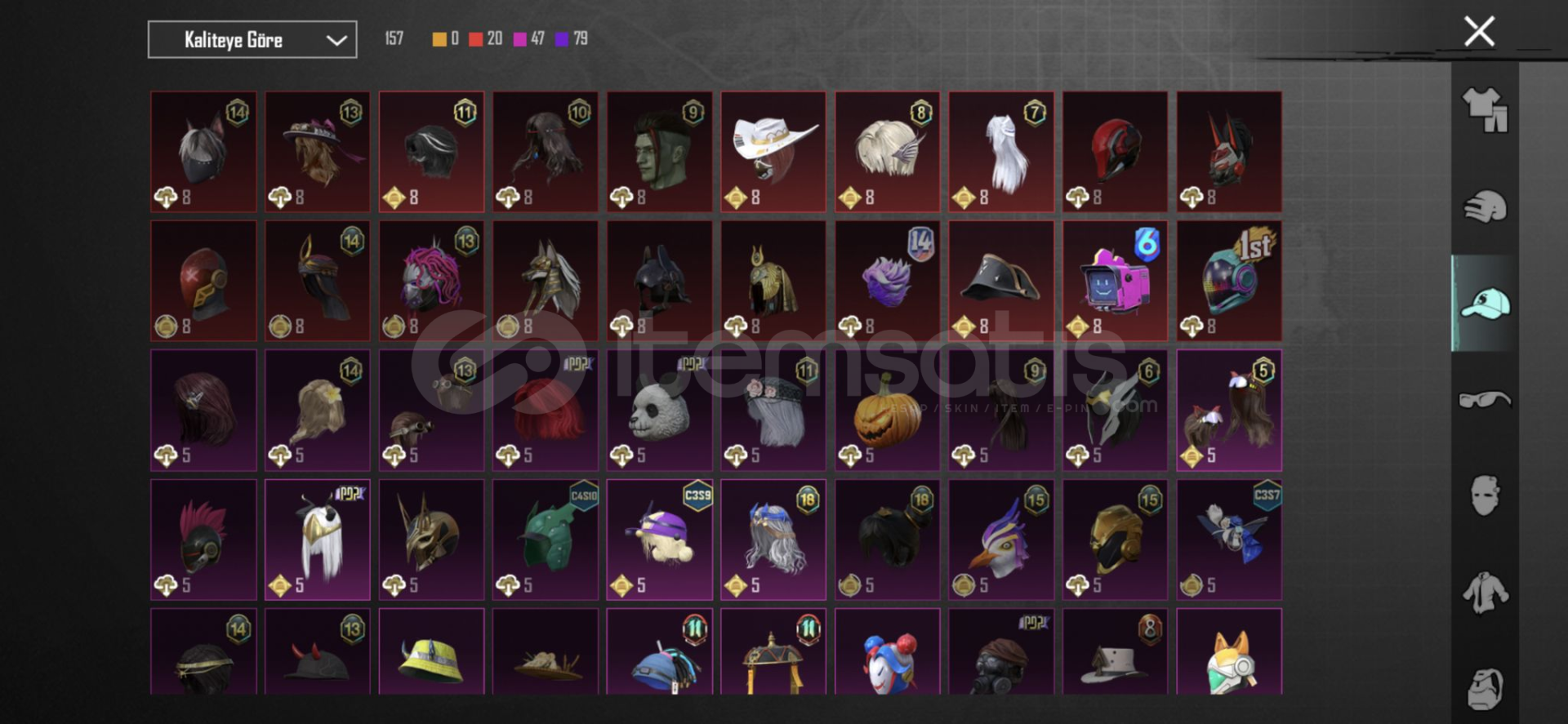Select the gloves category in sidebar
This screenshot has width=1568, height=724.
point(1485,207)
